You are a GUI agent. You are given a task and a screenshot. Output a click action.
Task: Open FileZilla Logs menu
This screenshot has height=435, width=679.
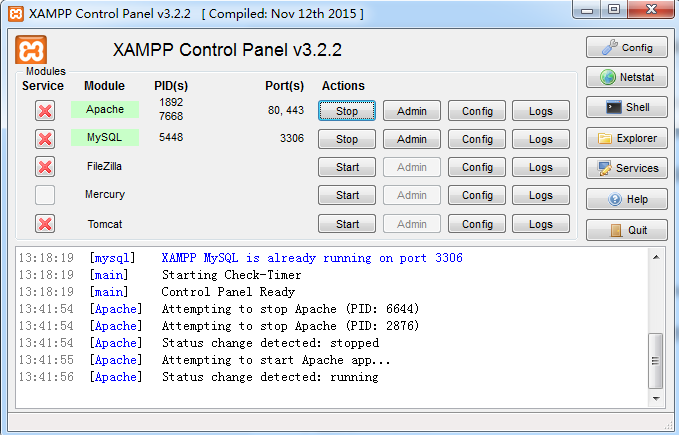[x=541, y=167]
